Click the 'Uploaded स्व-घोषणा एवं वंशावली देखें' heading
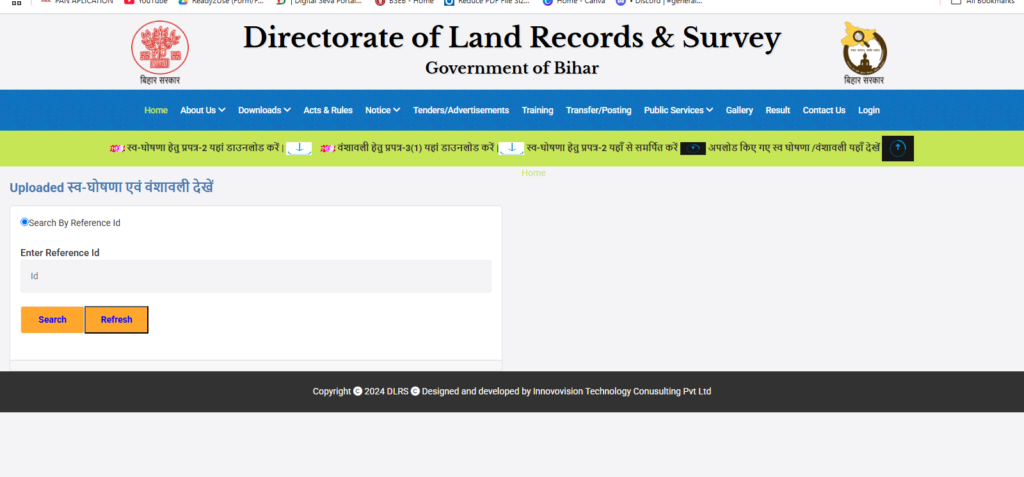Screen dimensions: 1024x477 (112, 188)
